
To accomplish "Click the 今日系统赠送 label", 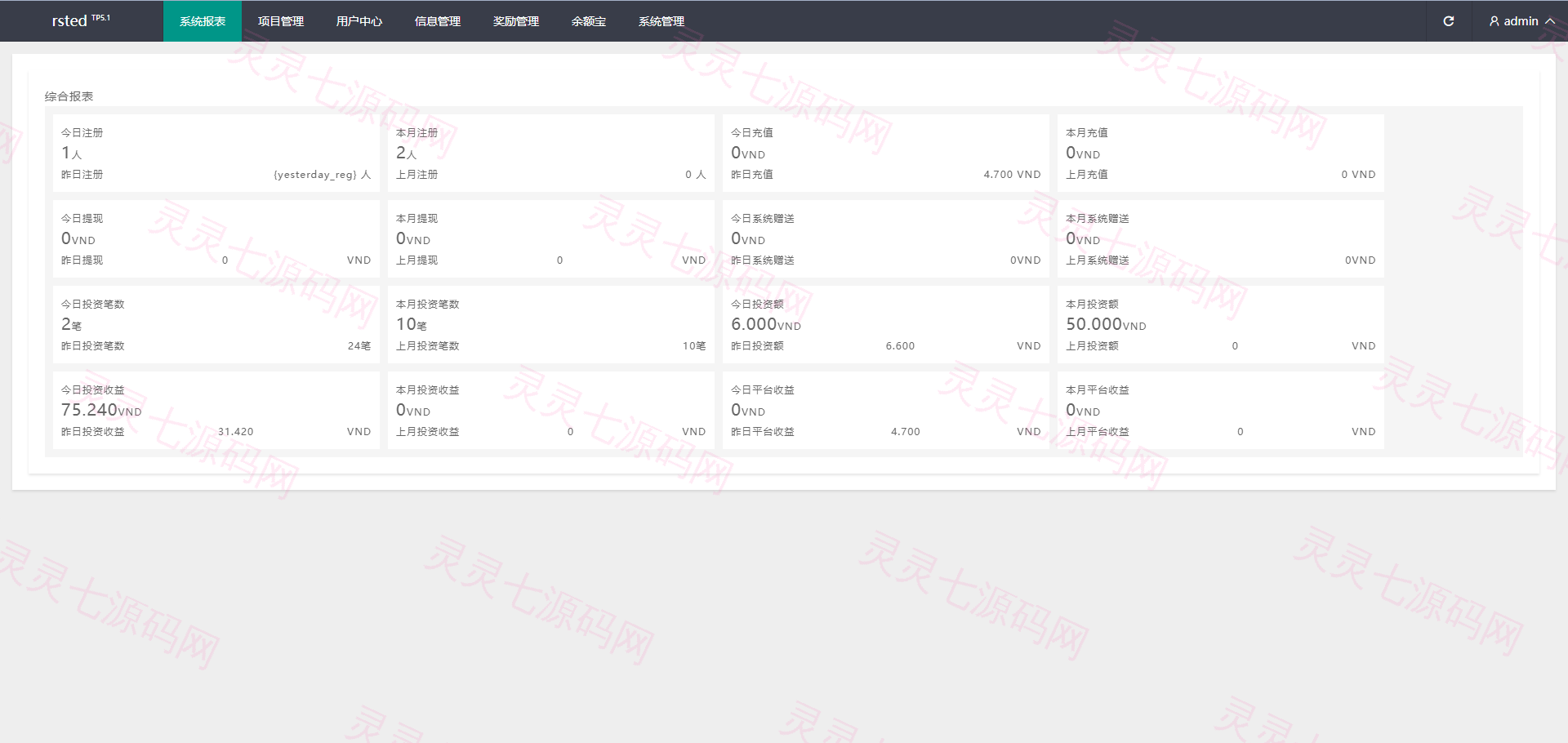I will point(762,218).
